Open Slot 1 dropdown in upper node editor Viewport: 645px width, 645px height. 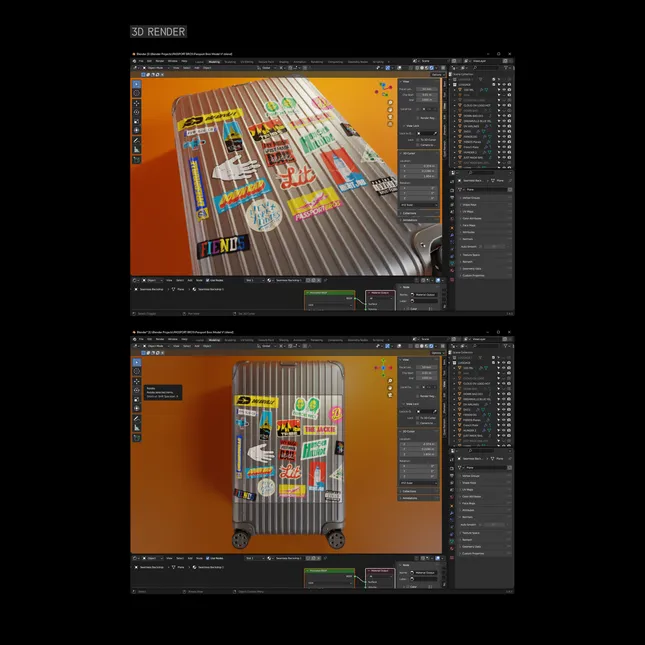coord(254,280)
